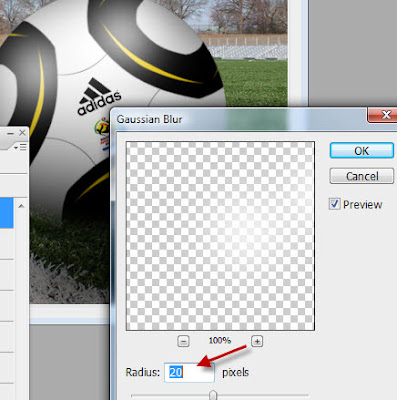Screen dimensions: 397x400
Task: Select the highlighted blue row in left panel
Action: (6, 213)
